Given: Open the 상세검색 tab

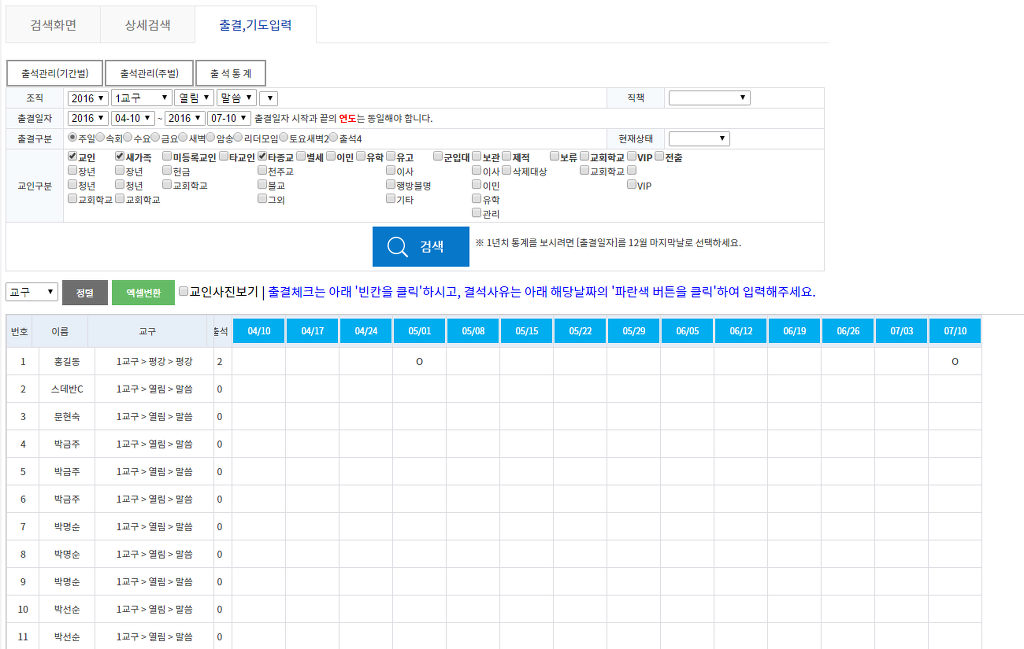Looking at the screenshot, I should (147, 25).
